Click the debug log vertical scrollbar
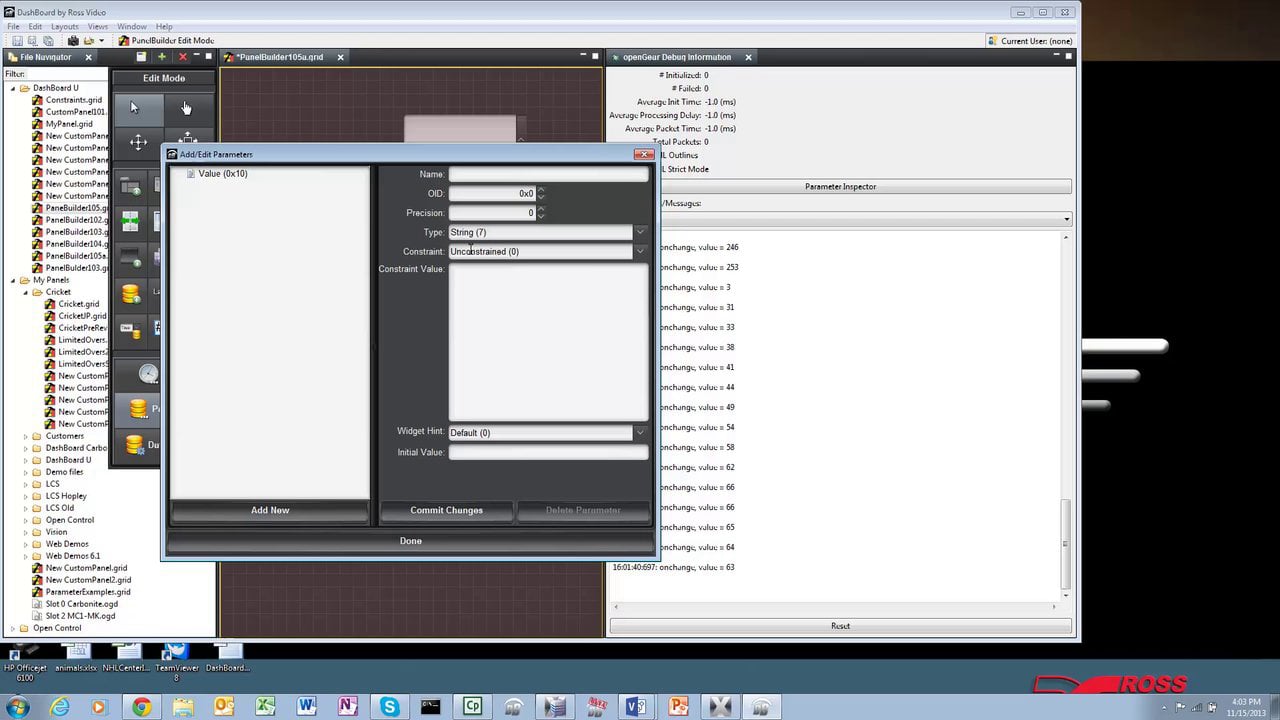 [x=1065, y=543]
